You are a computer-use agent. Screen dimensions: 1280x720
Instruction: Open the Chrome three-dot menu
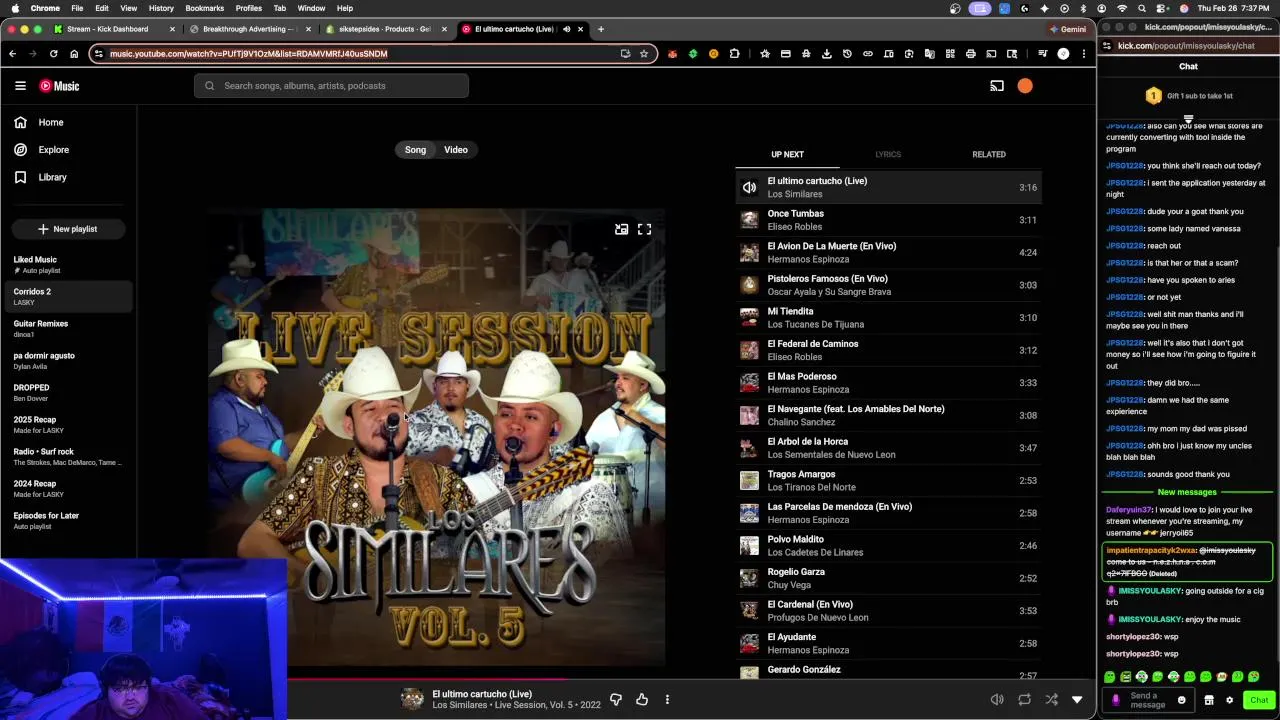[x=1084, y=54]
